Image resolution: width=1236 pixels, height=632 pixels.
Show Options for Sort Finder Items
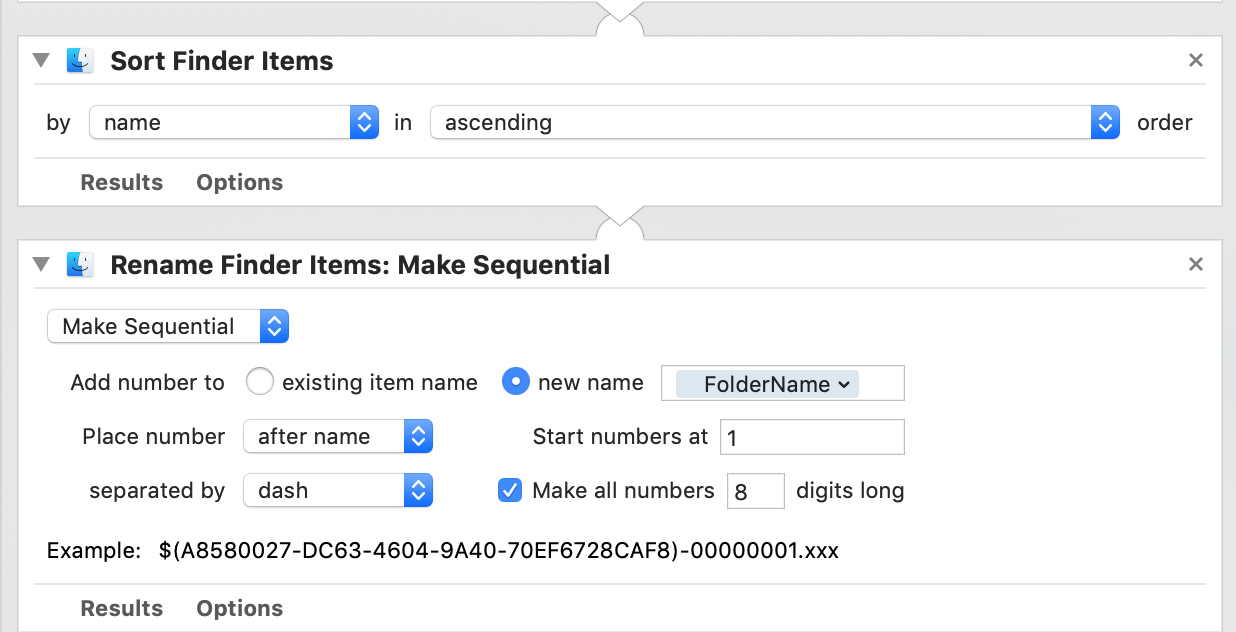(x=239, y=183)
